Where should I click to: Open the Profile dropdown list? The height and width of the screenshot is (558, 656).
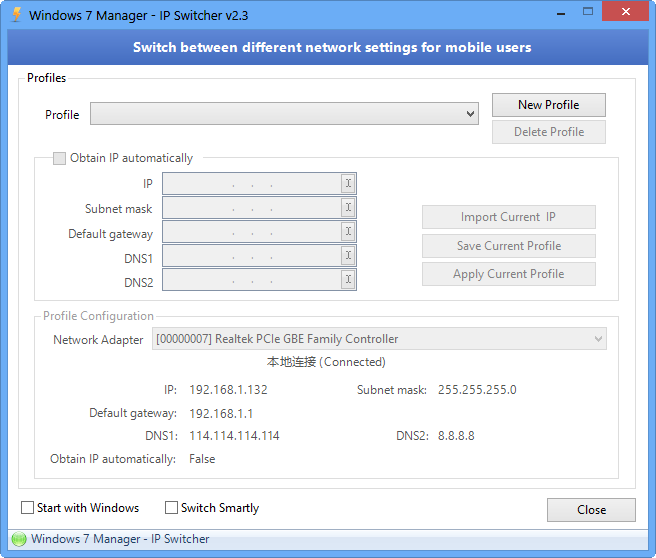284,114
